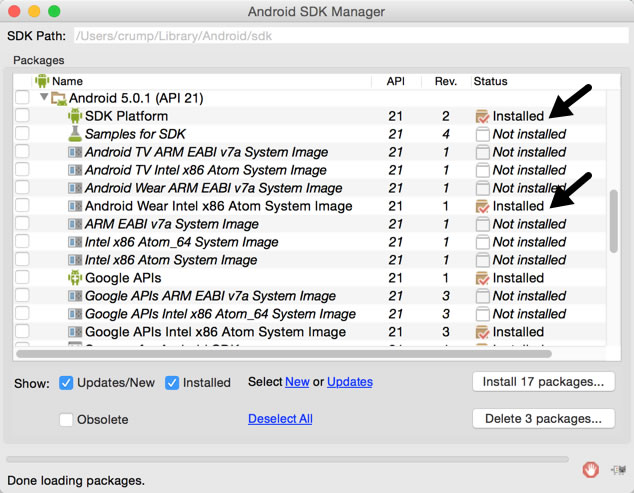The image size is (634, 493).
Task: Click the Delete 3 packages button
Action: point(543,419)
